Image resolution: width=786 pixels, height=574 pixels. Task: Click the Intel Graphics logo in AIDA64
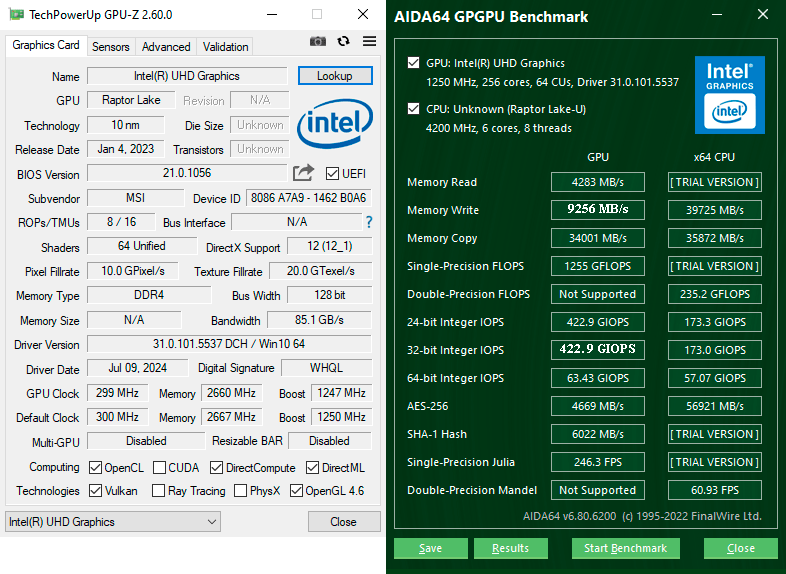pyautogui.click(x=729, y=95)
